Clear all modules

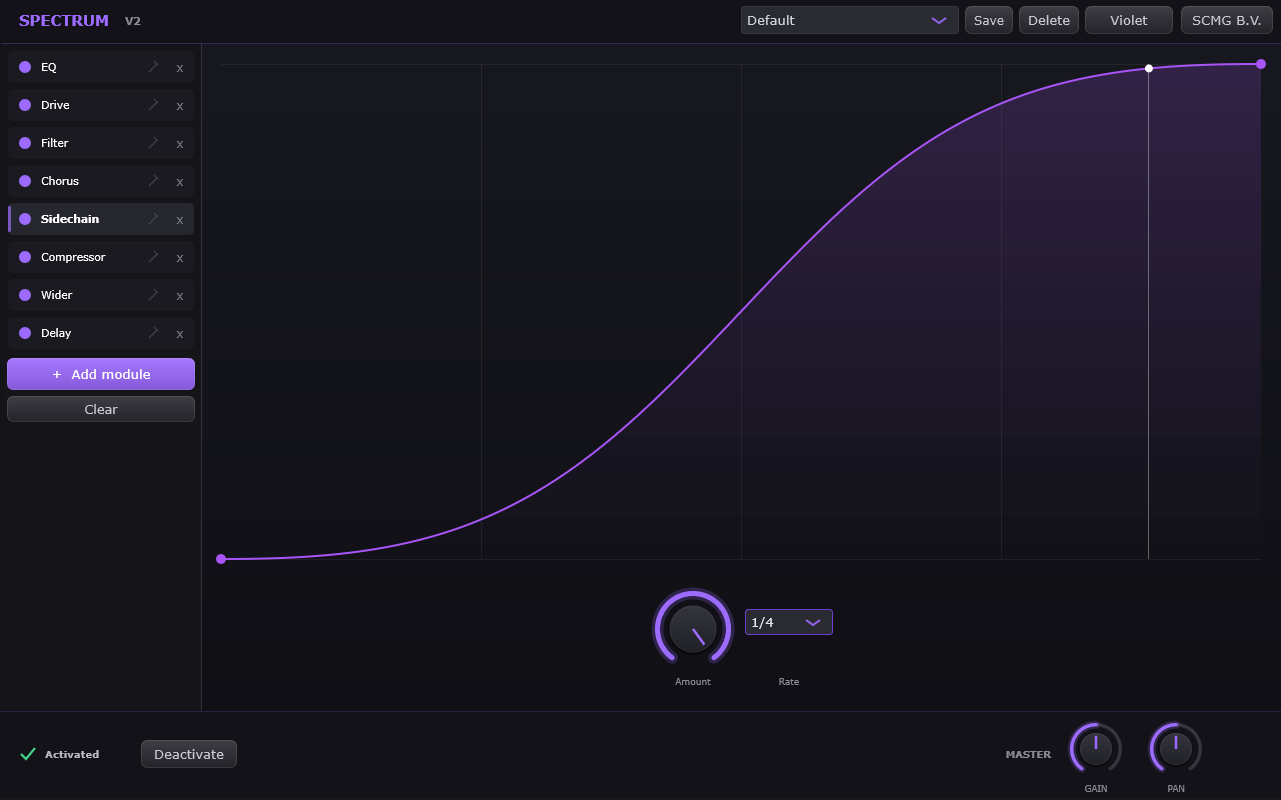[x=101, y=409]
